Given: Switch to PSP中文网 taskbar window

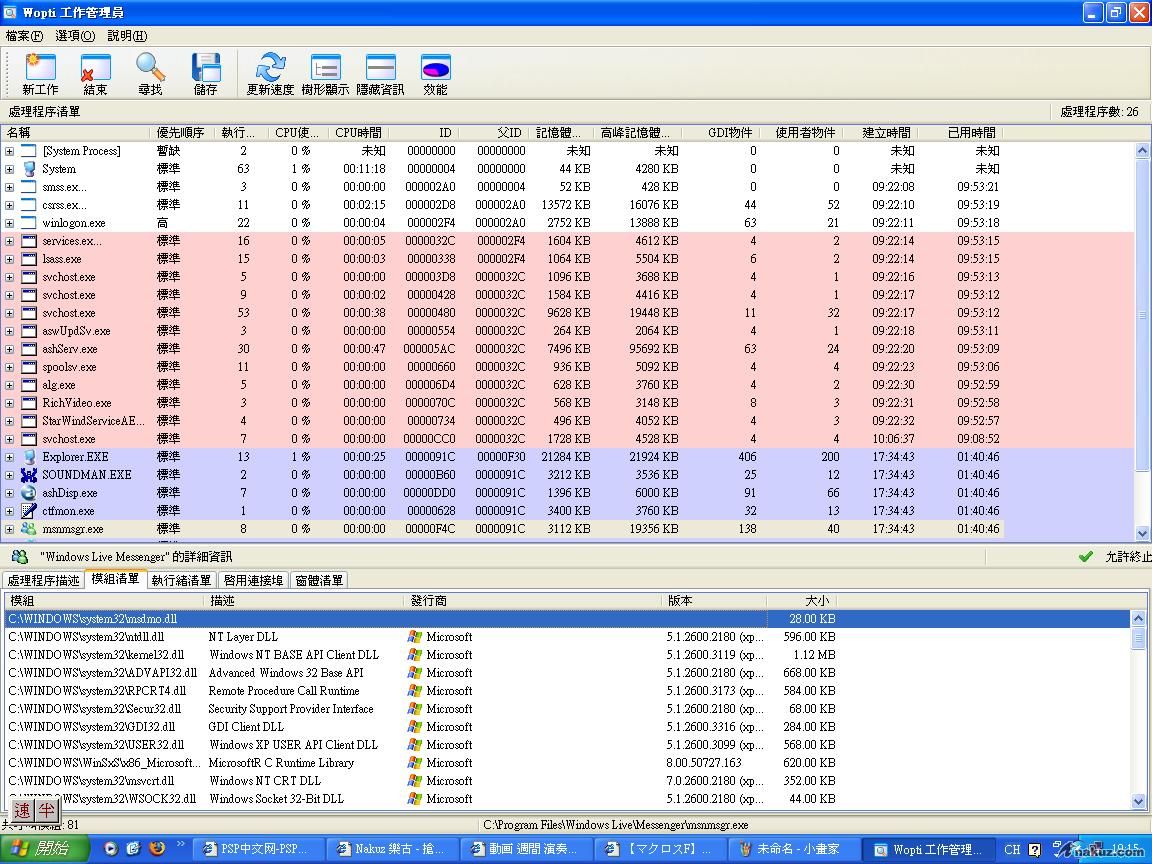Looking at the screenshot, I should (258, 849).
